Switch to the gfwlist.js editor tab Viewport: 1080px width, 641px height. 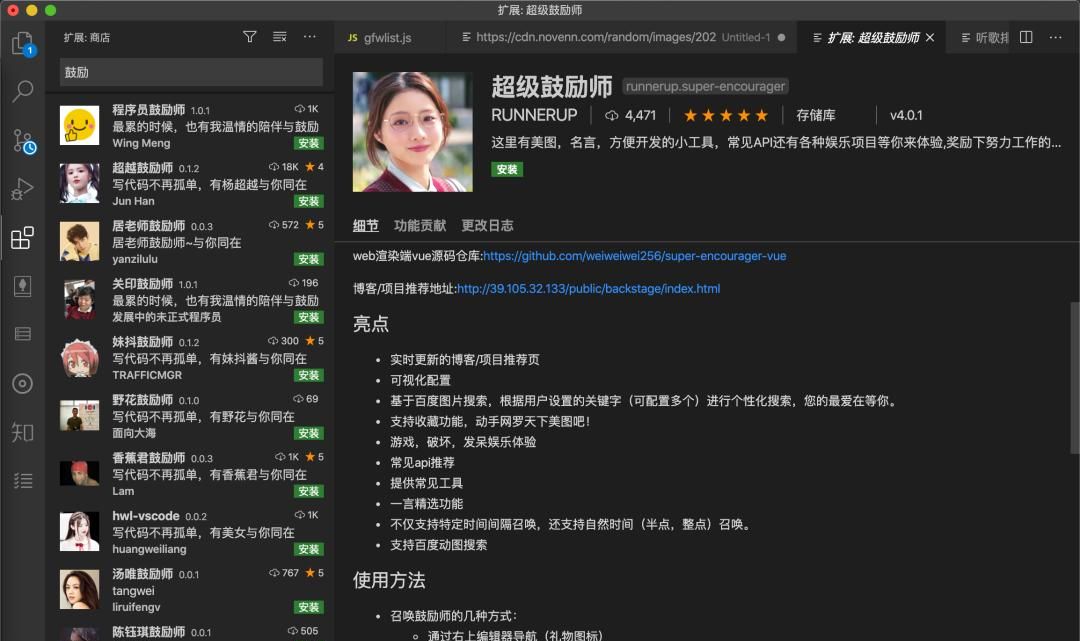[384, 36]
